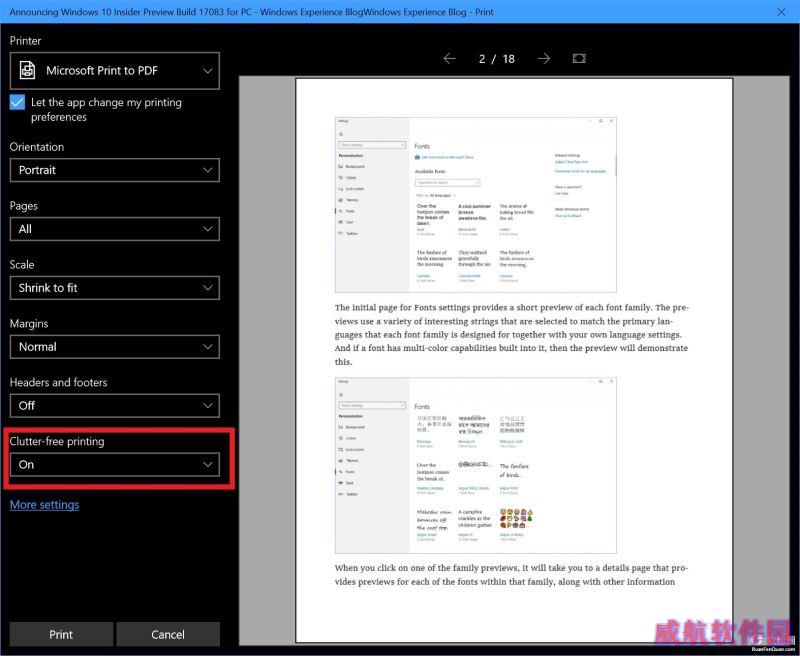Image resolution: width=800 pixels, height=656 pixels.
Task: Go to the next preview page
Action: coord(544,59)
